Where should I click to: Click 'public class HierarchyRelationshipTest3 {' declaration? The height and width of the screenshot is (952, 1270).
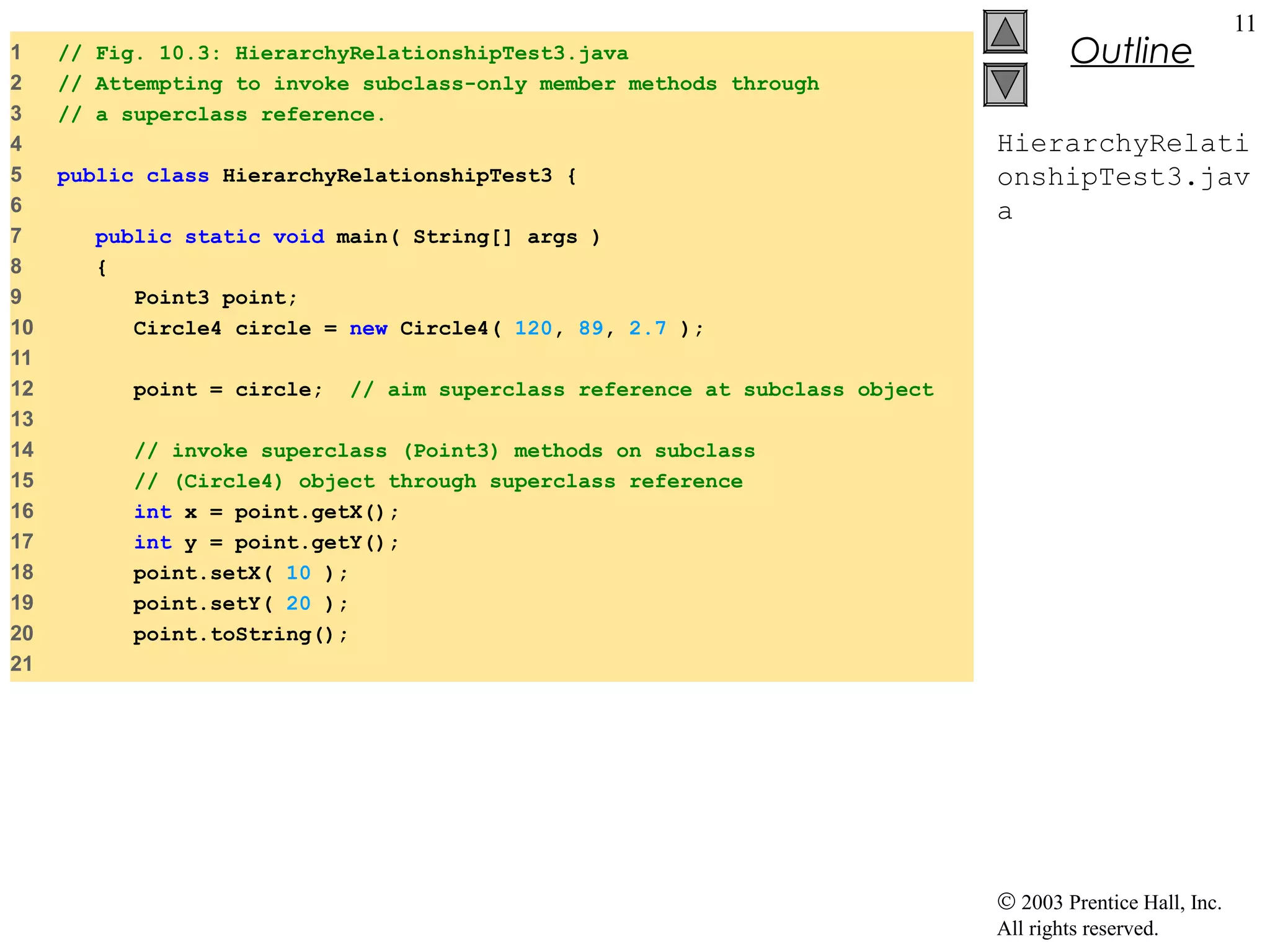(x=317, y=176)
